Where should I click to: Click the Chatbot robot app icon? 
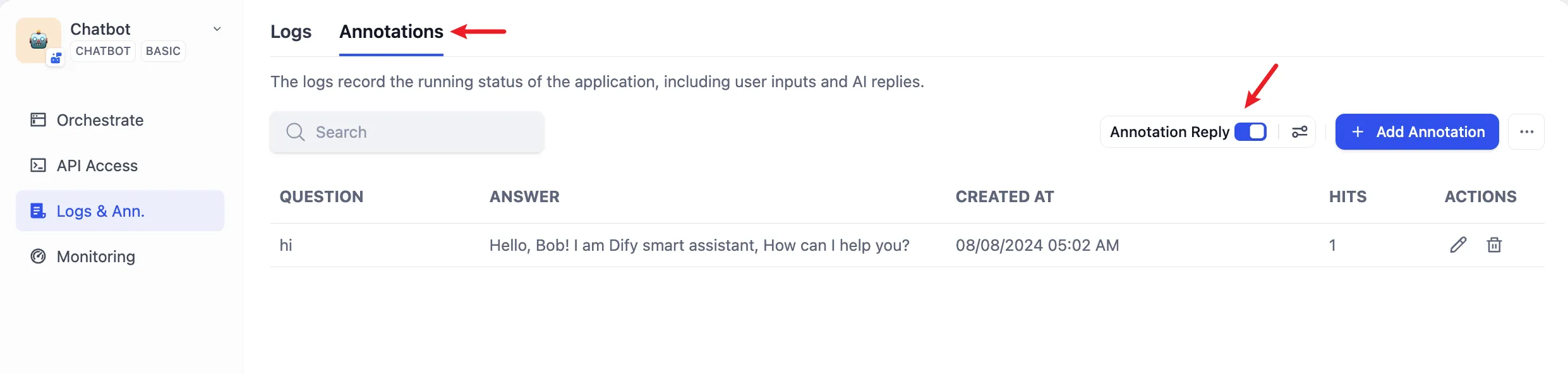(x=38, y=40)
